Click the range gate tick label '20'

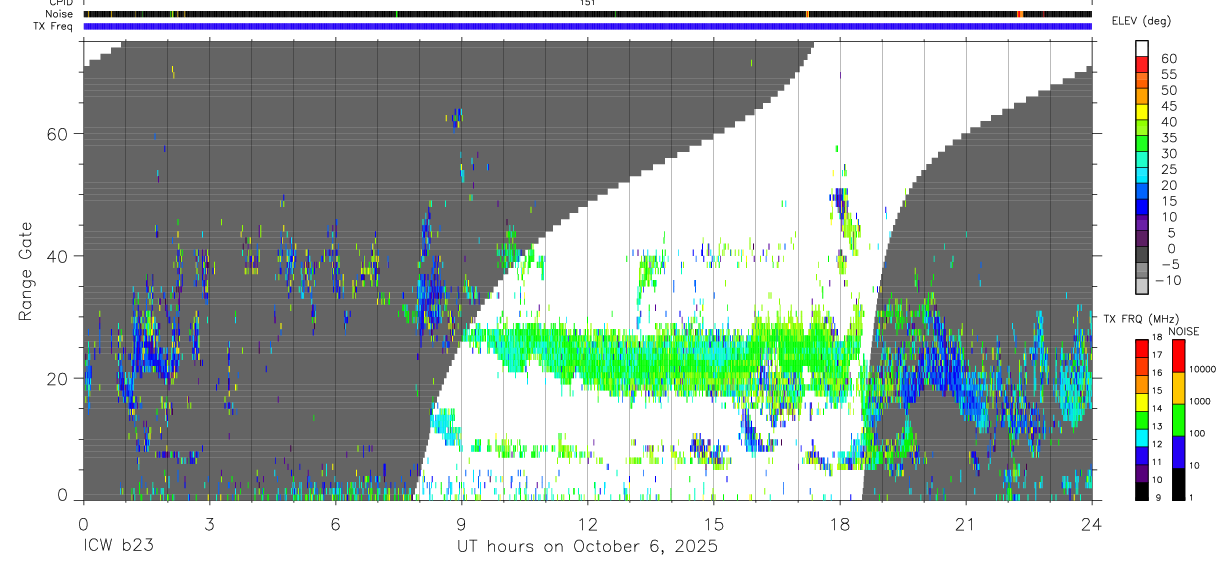point(58,378)
